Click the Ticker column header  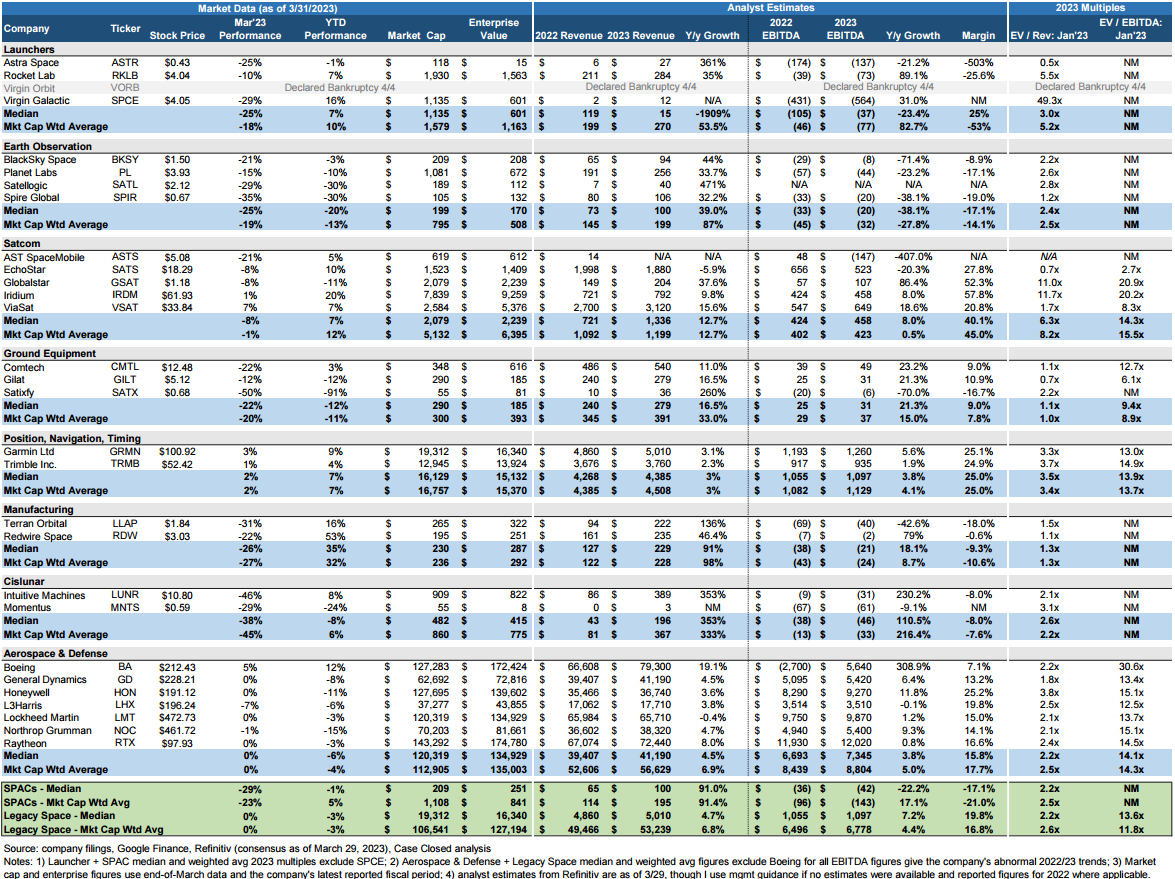coord(125,28)
